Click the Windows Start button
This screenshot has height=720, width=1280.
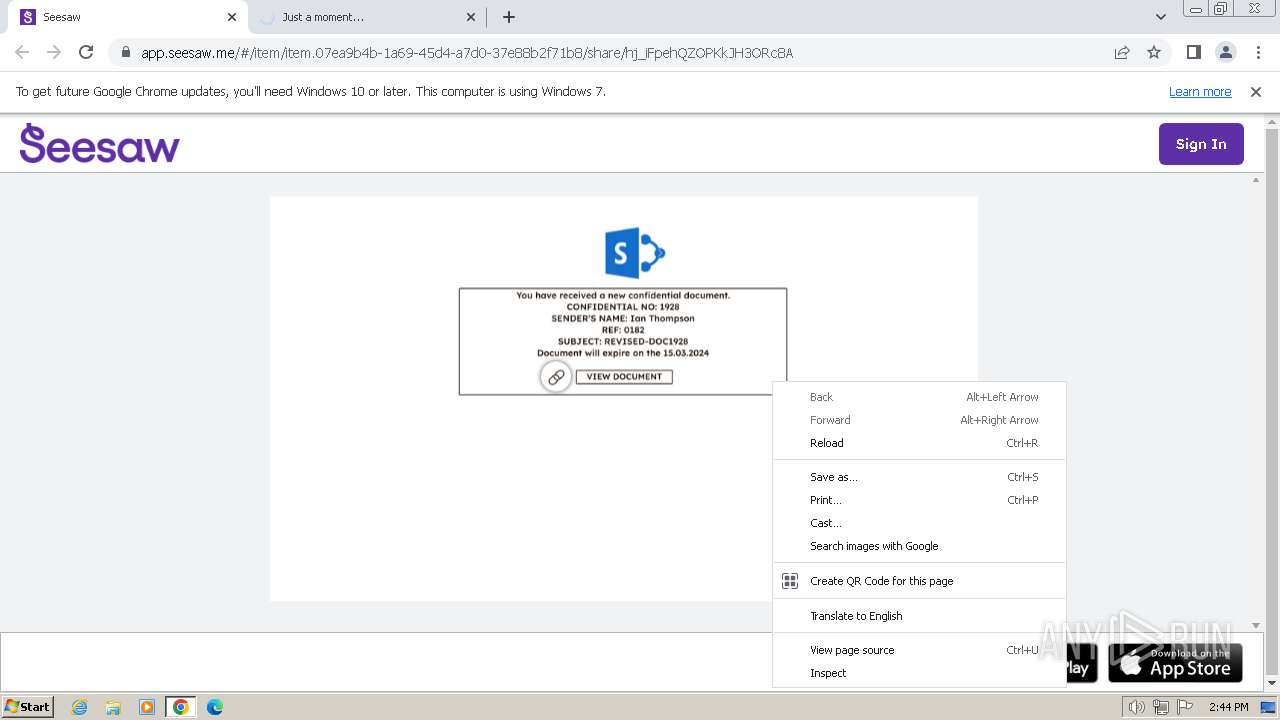(x=28, y=707)
